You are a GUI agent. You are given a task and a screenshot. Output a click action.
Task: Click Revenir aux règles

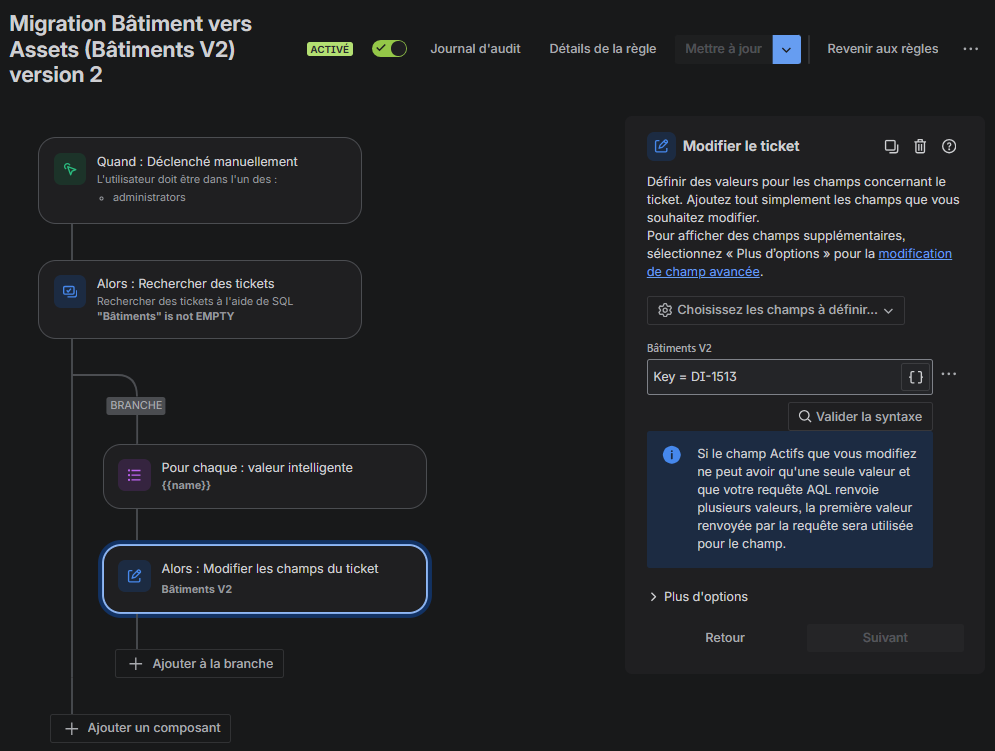(x=882, y=49)
